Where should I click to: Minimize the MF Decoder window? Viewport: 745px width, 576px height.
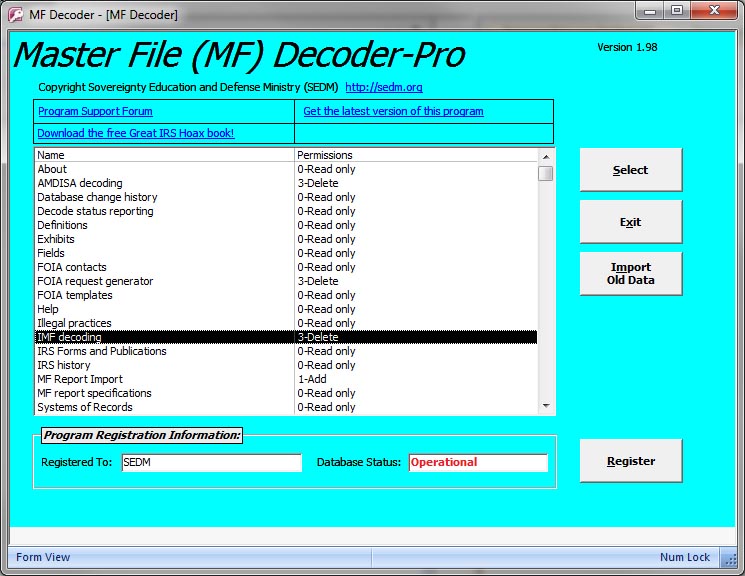click(x=650, y=10)
